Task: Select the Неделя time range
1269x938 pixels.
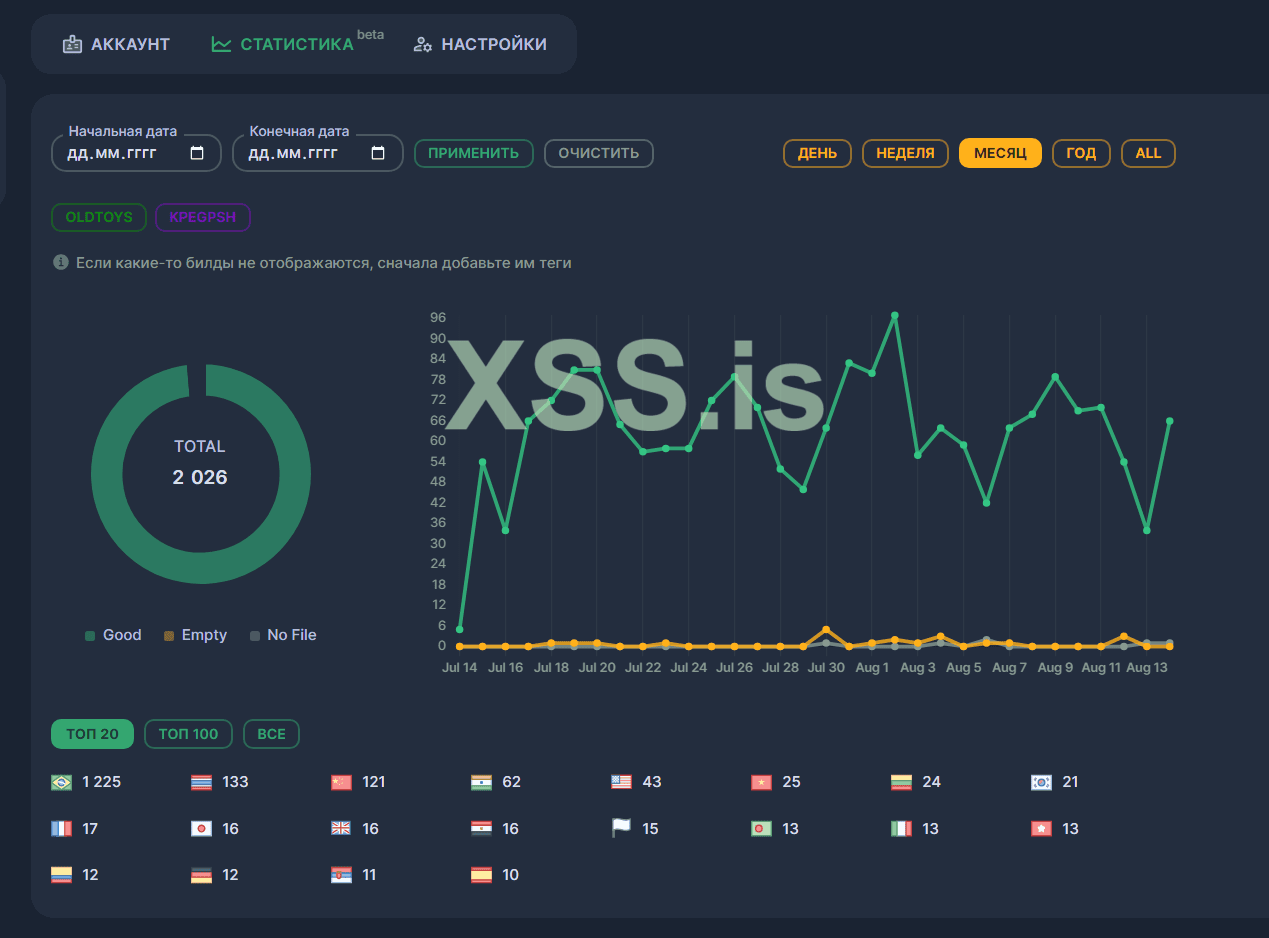Action: pyautogui.click(x=905, y=153)
